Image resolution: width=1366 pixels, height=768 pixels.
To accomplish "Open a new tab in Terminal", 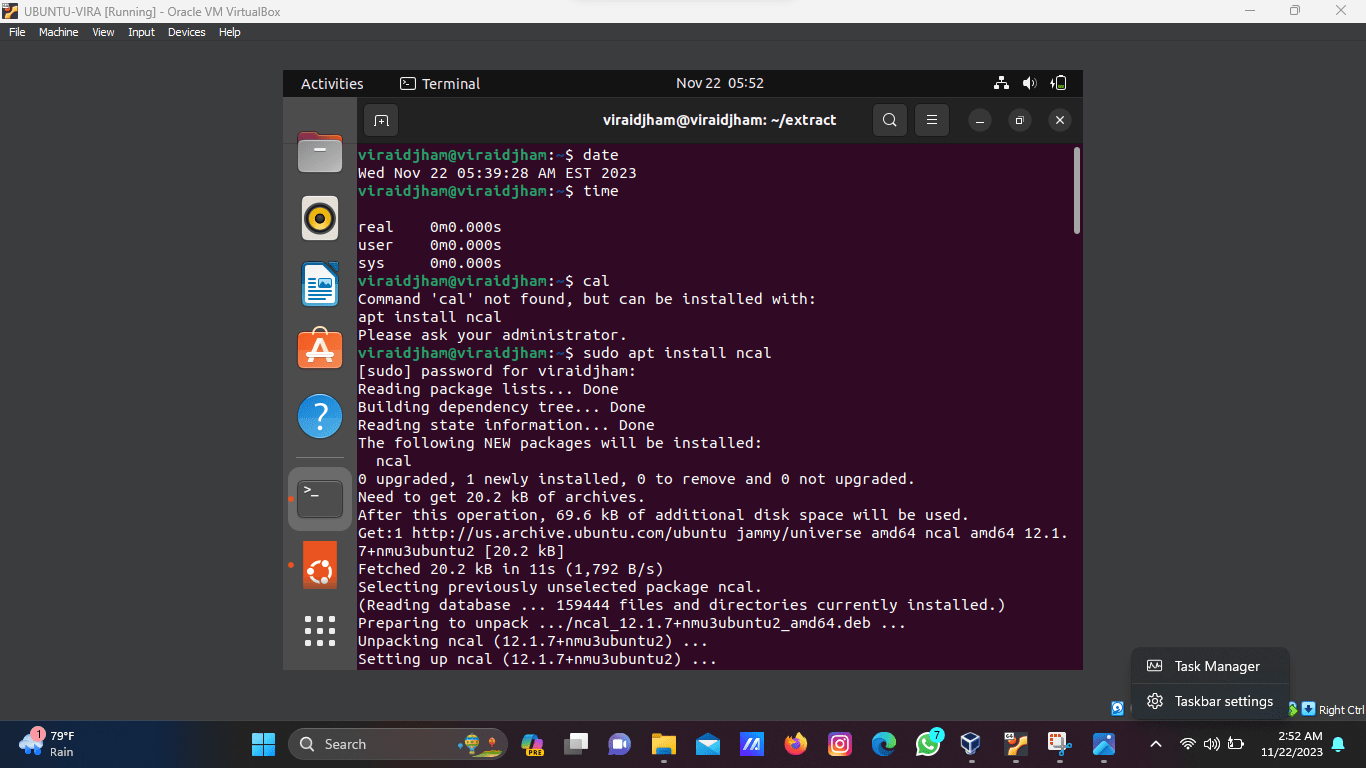I will pyautogui.click(x=381, y=120).
